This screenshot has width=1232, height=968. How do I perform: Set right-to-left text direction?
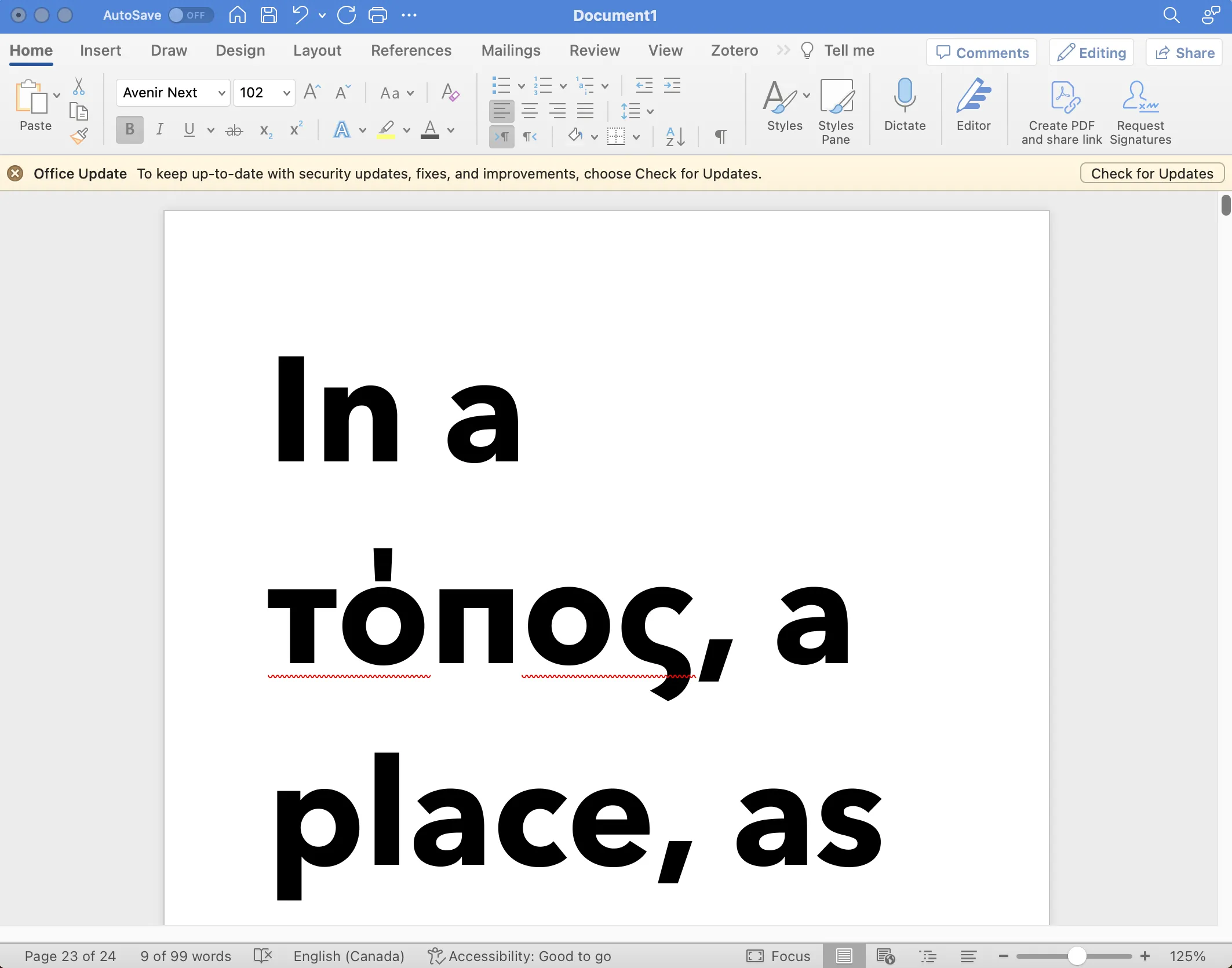point(530,137)
